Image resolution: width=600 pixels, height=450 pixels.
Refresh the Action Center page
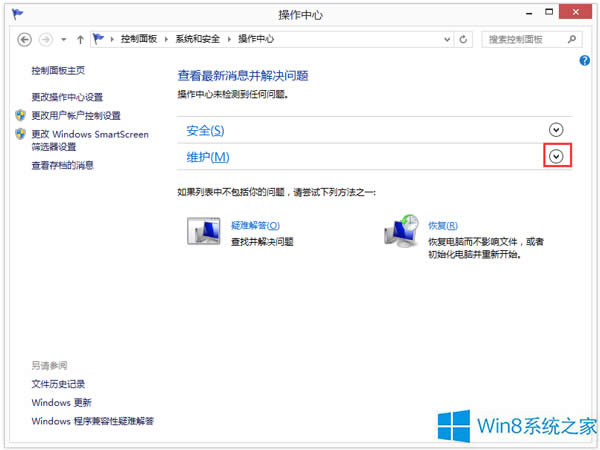(x=463, y=39)
